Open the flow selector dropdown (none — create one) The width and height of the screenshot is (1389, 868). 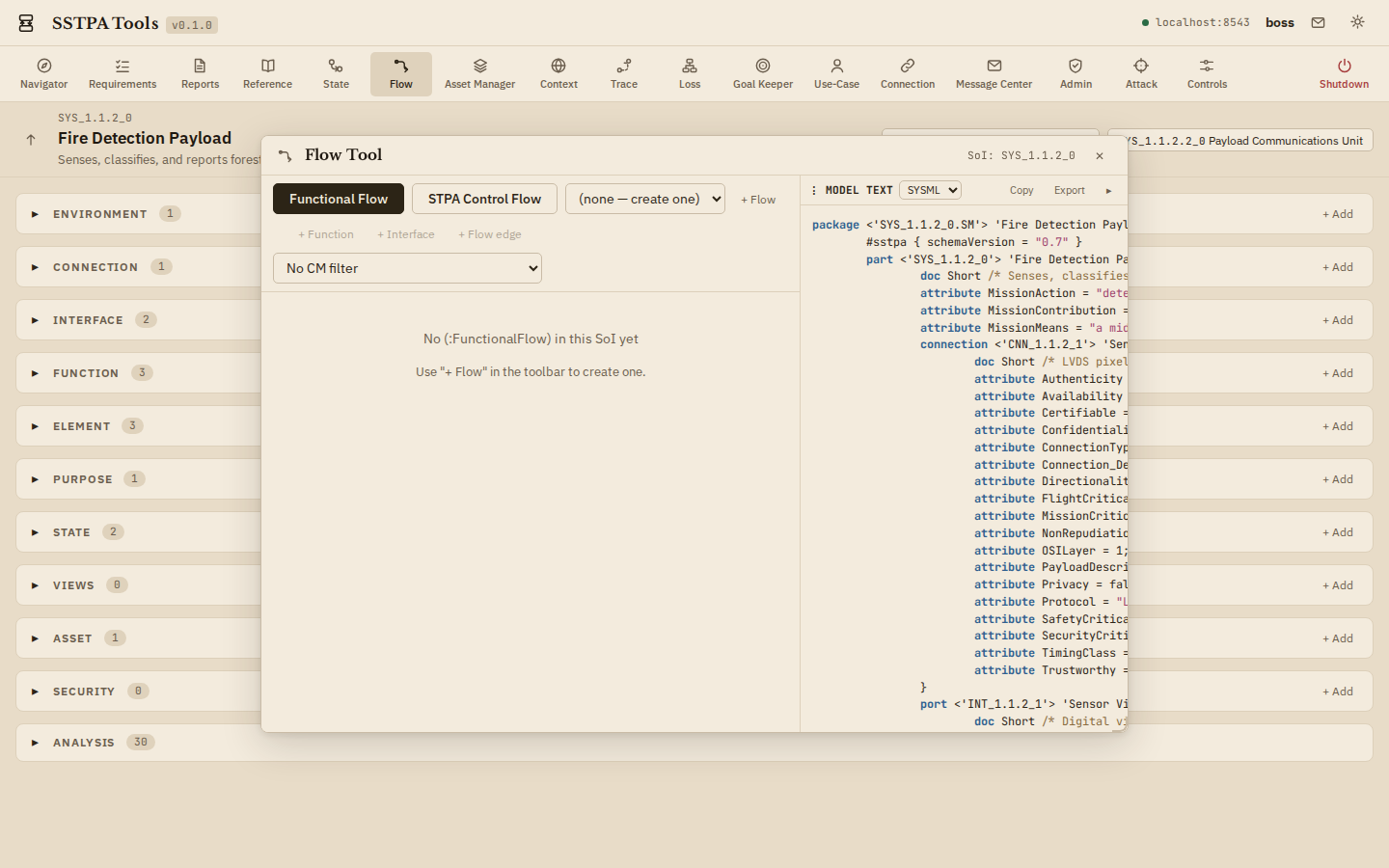tap(645, 199)
